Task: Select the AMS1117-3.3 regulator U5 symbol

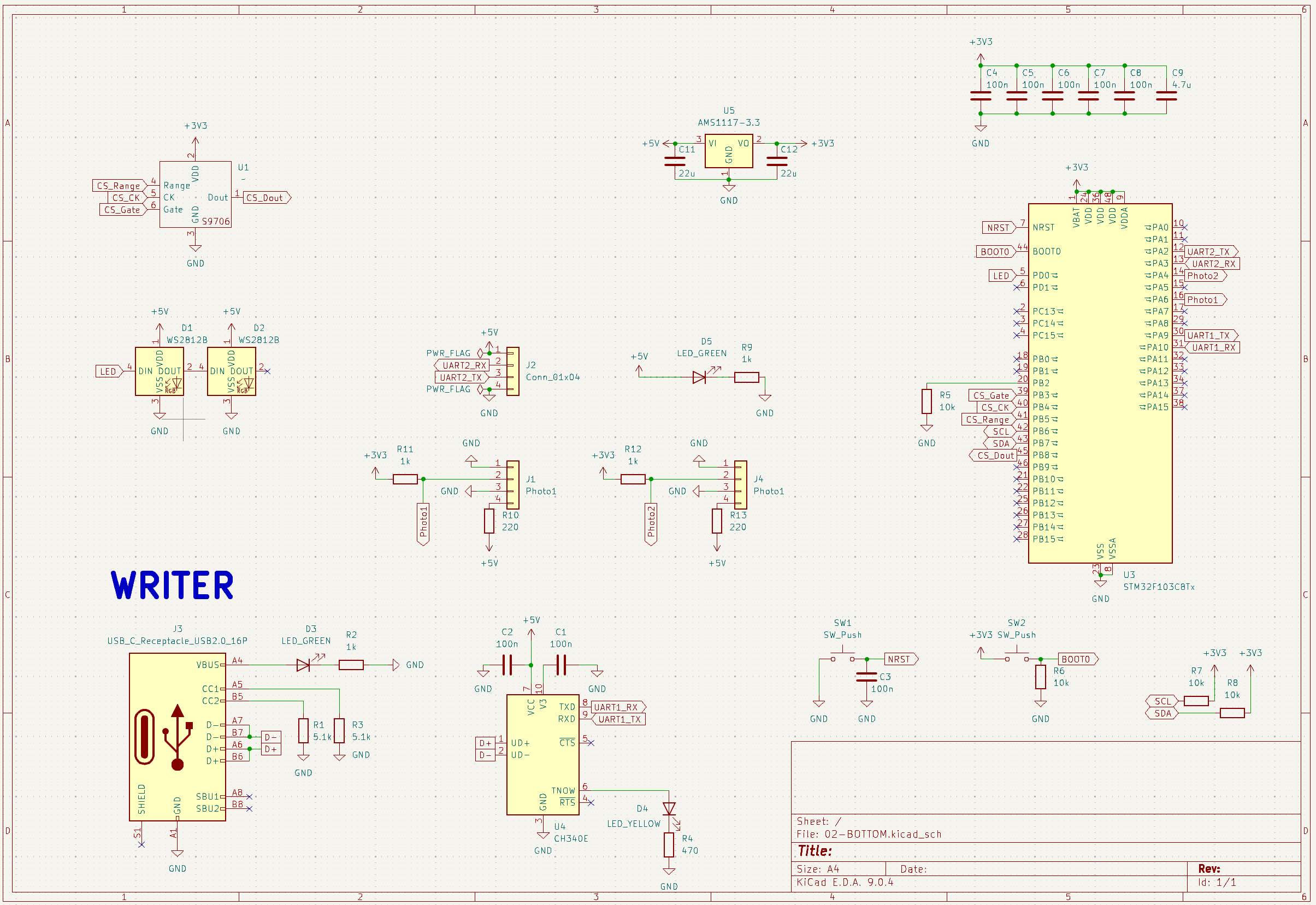Action: point(729,151)
